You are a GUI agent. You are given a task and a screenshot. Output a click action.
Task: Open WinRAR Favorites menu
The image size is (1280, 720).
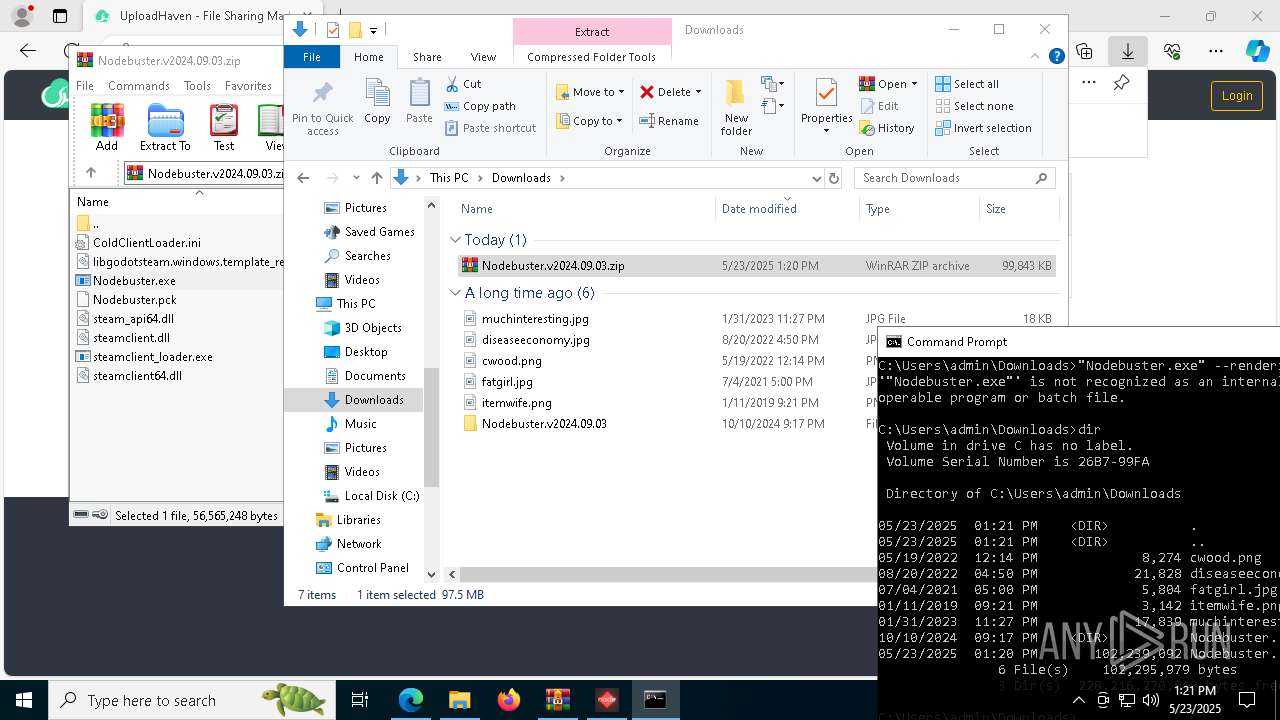click(248, 86)
